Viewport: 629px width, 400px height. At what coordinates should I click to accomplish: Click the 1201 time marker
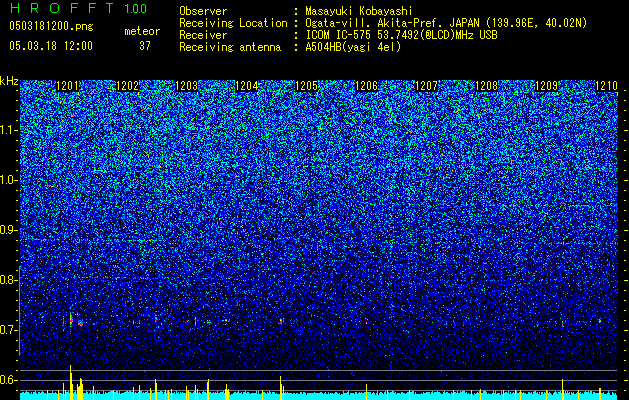tap(67, 86)
